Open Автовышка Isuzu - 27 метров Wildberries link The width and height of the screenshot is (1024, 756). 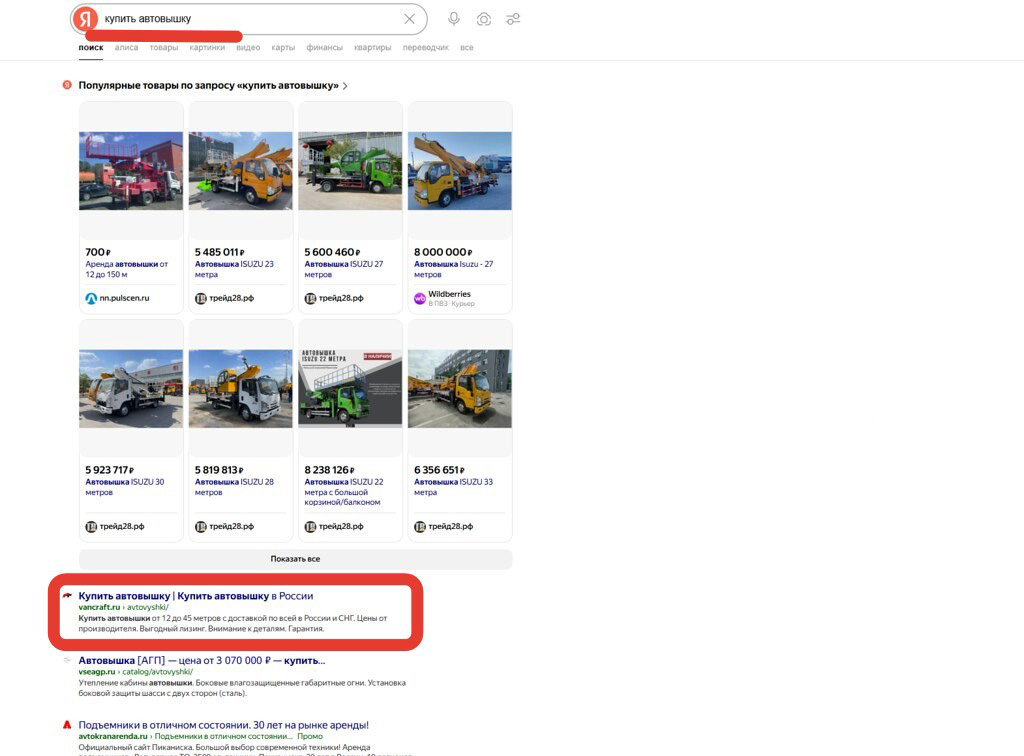(453, 270)
